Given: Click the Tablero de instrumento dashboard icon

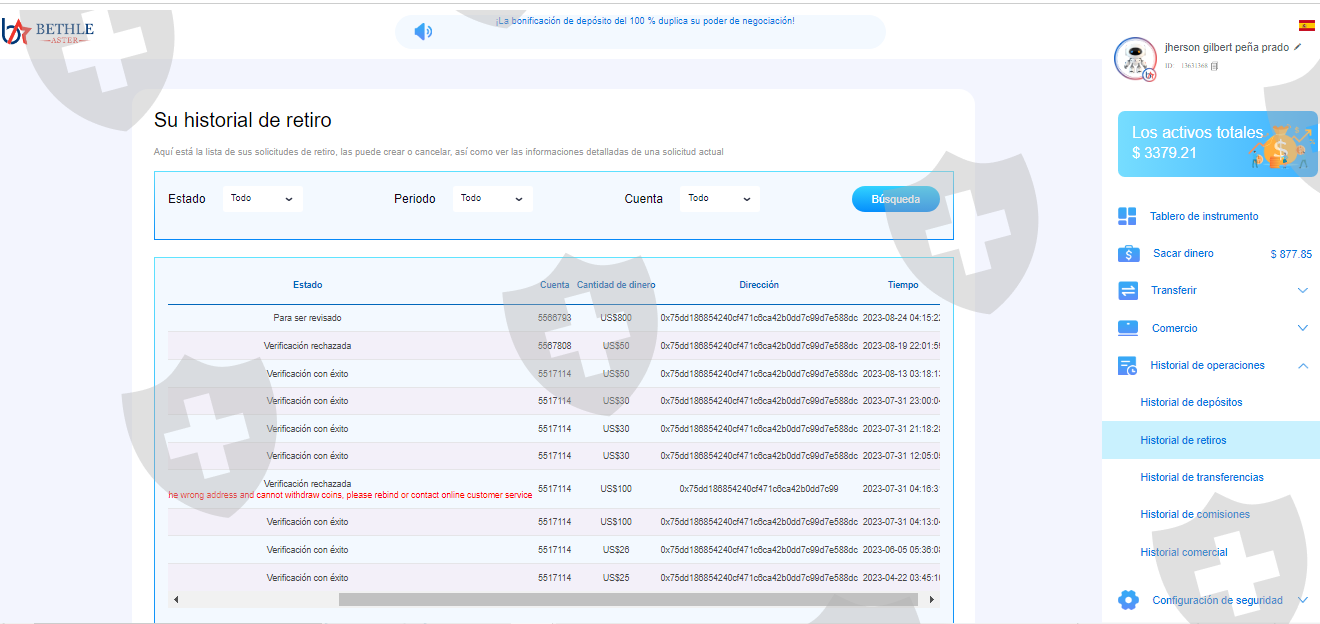Looking at the screenshot, I should click(x=1128, y=216).
